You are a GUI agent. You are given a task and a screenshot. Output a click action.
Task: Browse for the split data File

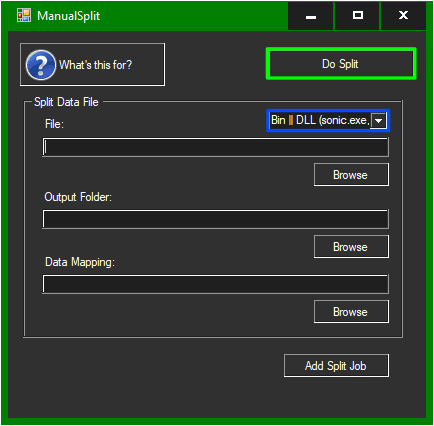(351, 175)
